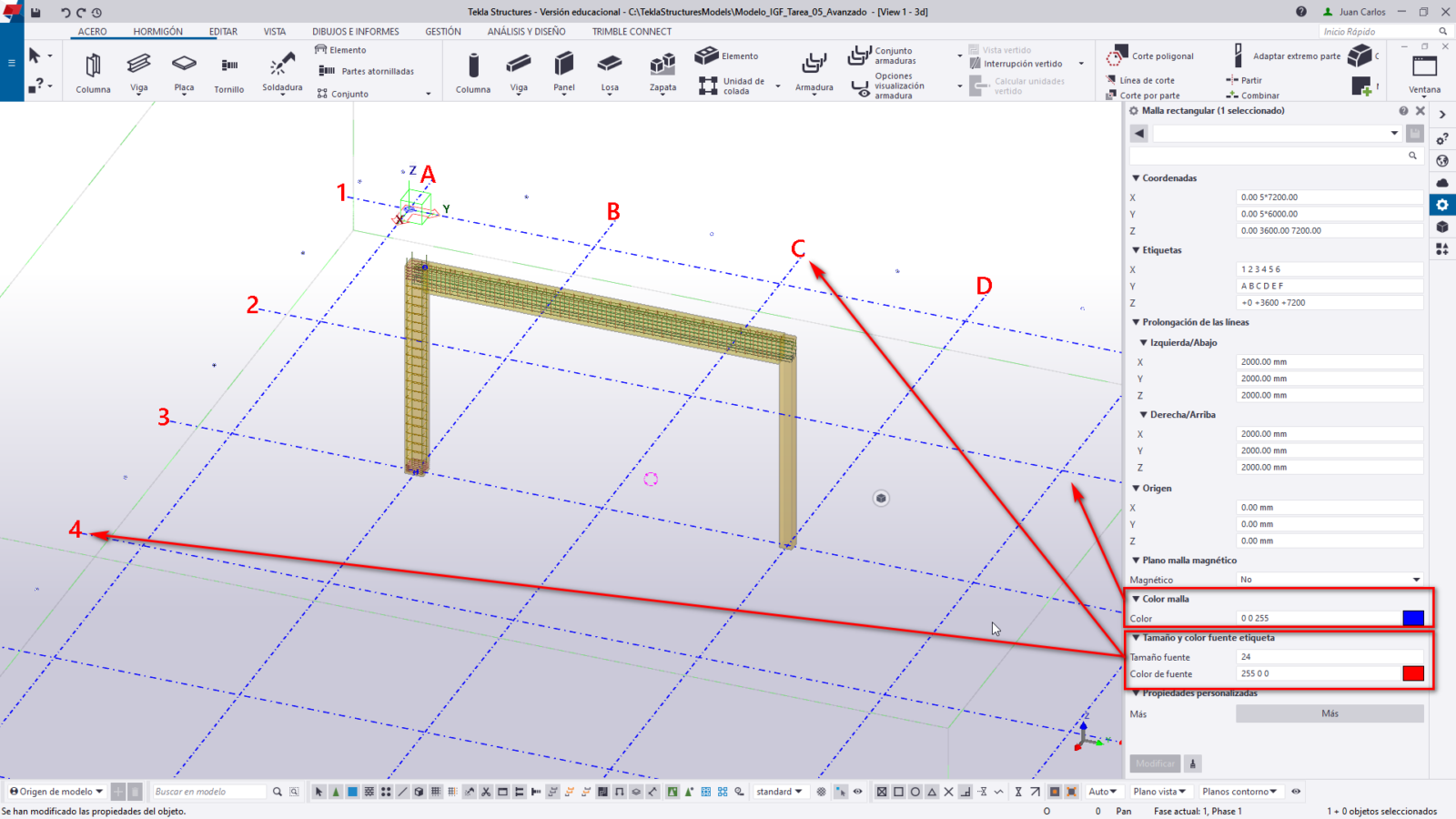Open the DIBUJOS E INFORMES tab
This screenshot has width=1456, height=819.
pyautogui.click(x=355, y=32)
